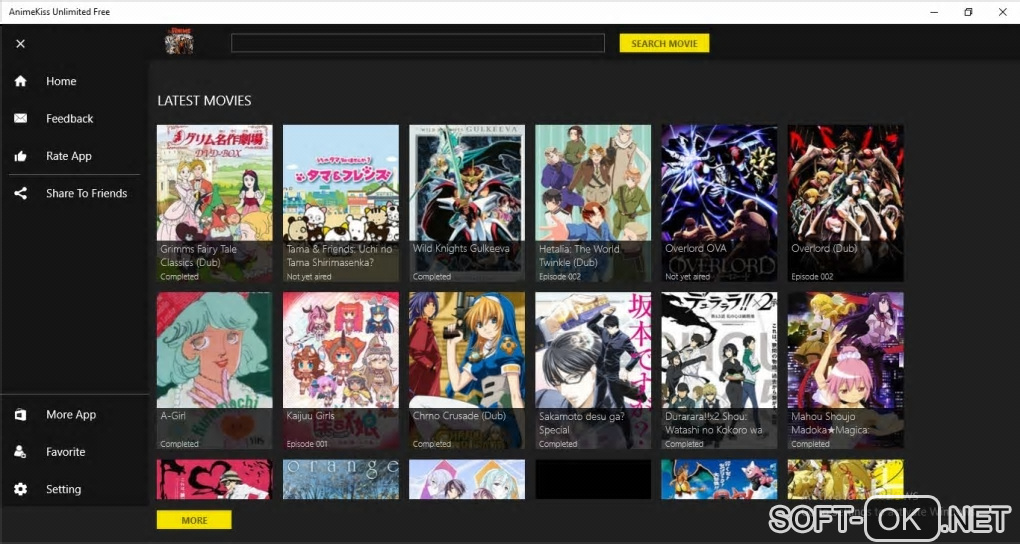Click the Kaijuu Girls title text
1020x544 pixels.
(310, 416)
